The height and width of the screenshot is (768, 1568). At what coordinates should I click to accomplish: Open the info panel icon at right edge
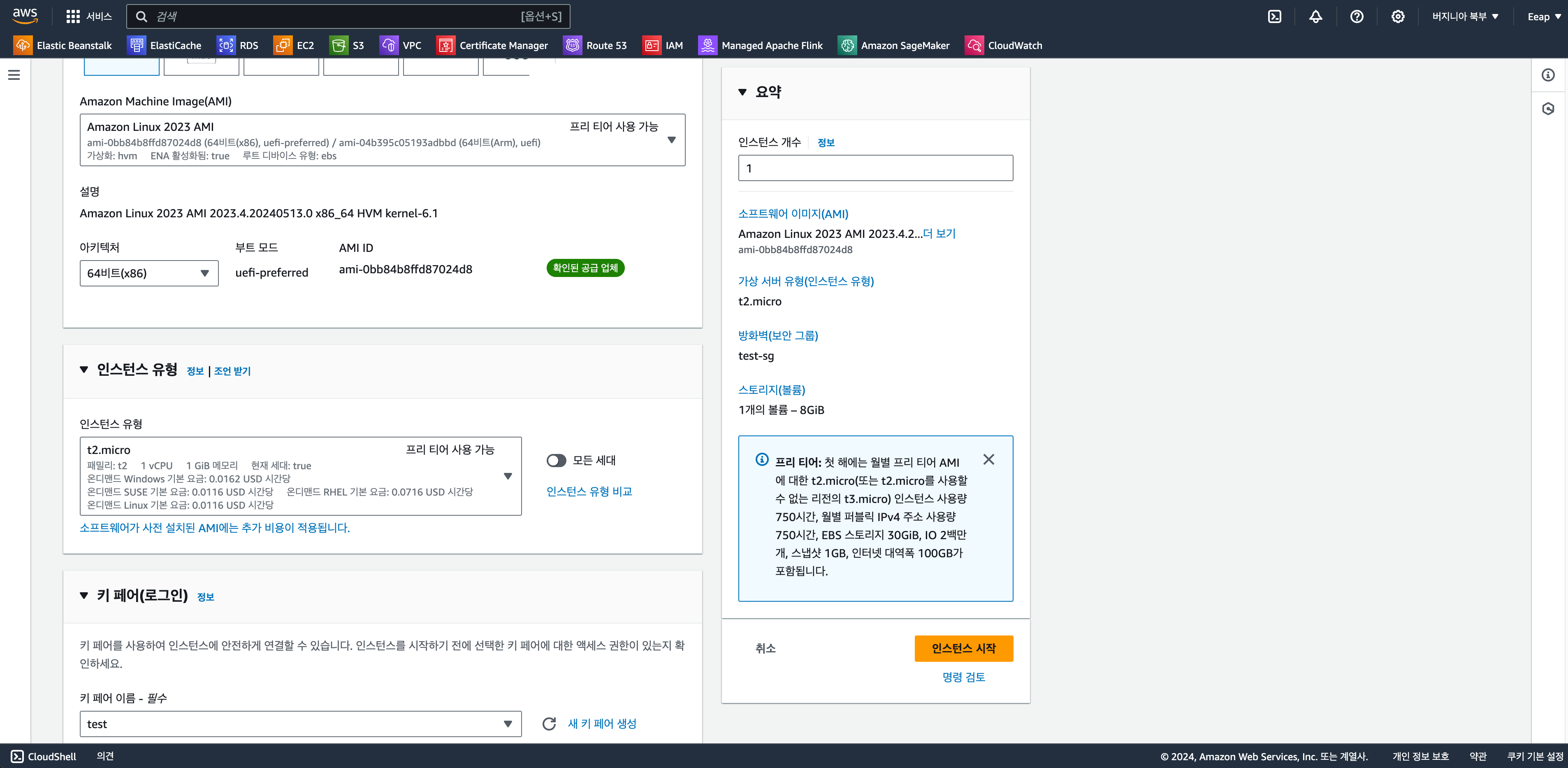pyautogui.click(x=1548, y=75)
